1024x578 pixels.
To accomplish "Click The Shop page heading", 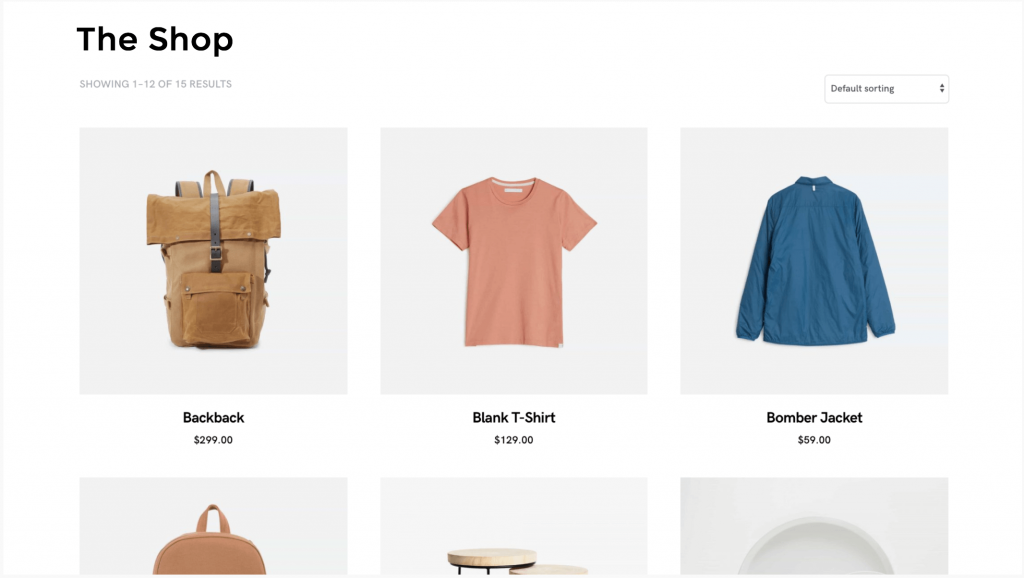I will pyautogui.click(x=155, y=39).
